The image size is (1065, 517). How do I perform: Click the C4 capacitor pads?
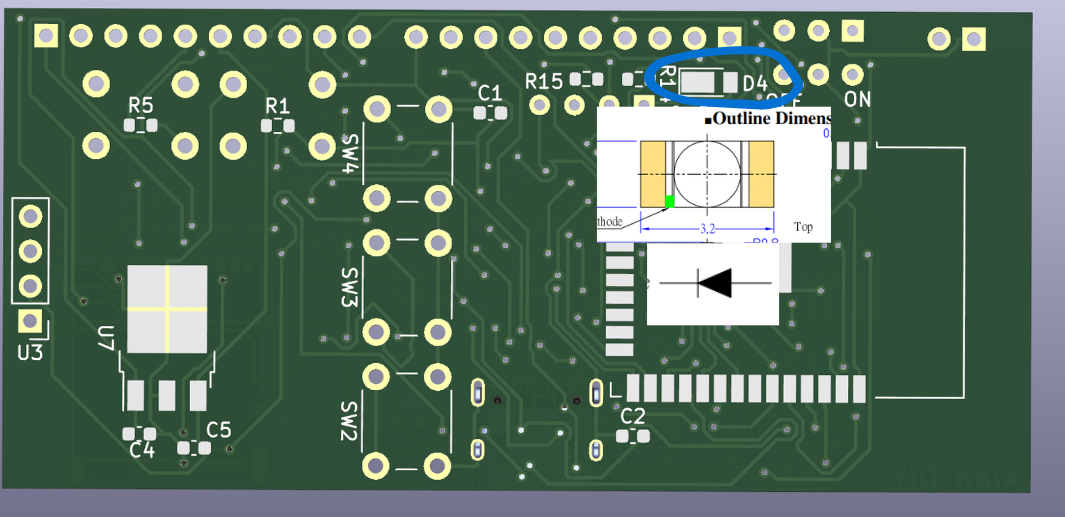tap(139, 433)
